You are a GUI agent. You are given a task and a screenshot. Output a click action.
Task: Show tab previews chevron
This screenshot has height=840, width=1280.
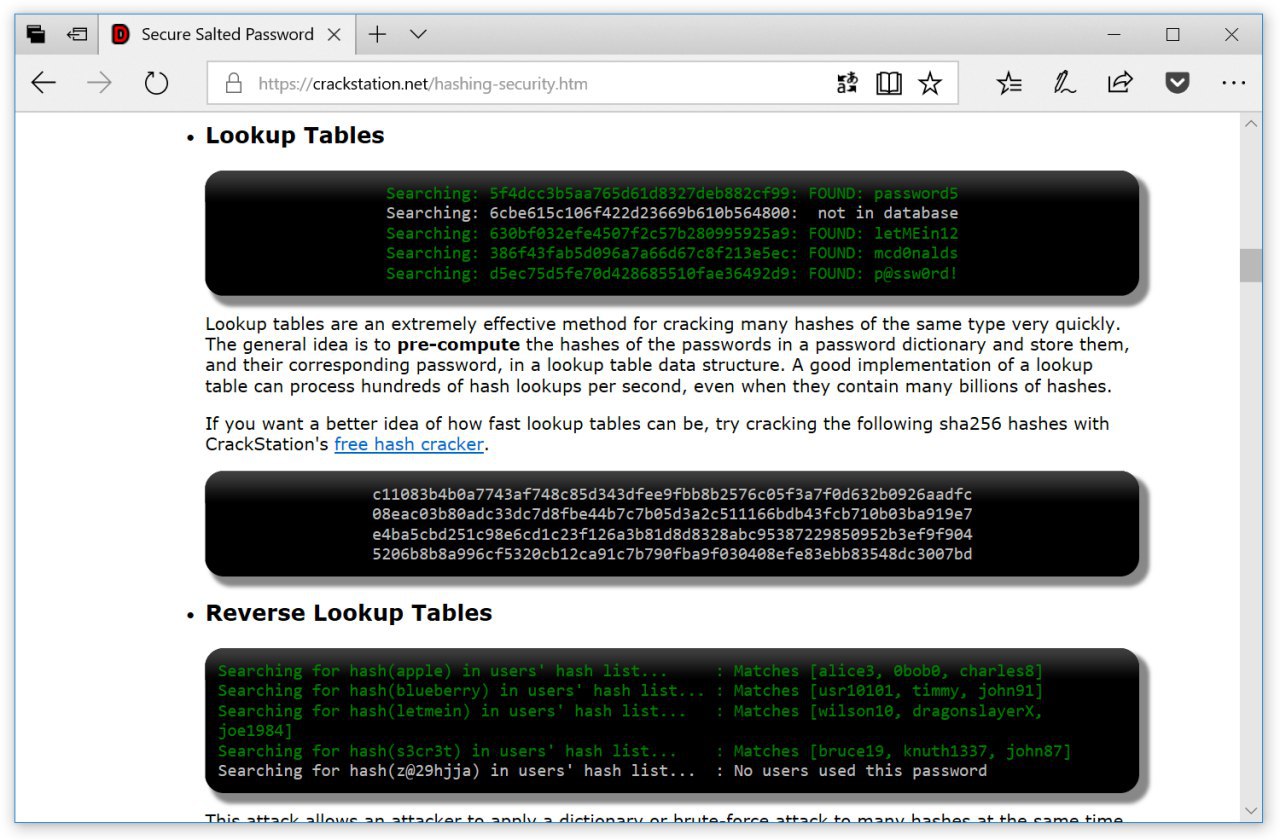click(418, 34)
